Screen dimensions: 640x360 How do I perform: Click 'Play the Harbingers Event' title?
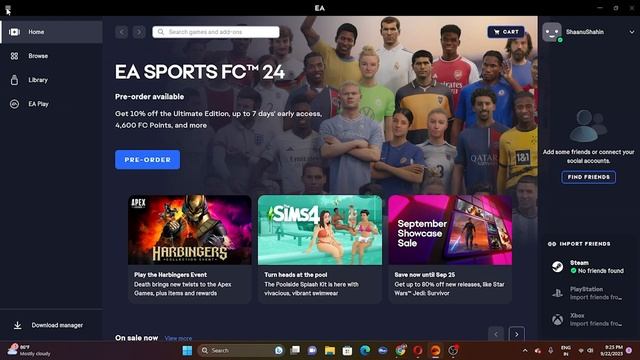pyautogui.click(x=170, y=275)
